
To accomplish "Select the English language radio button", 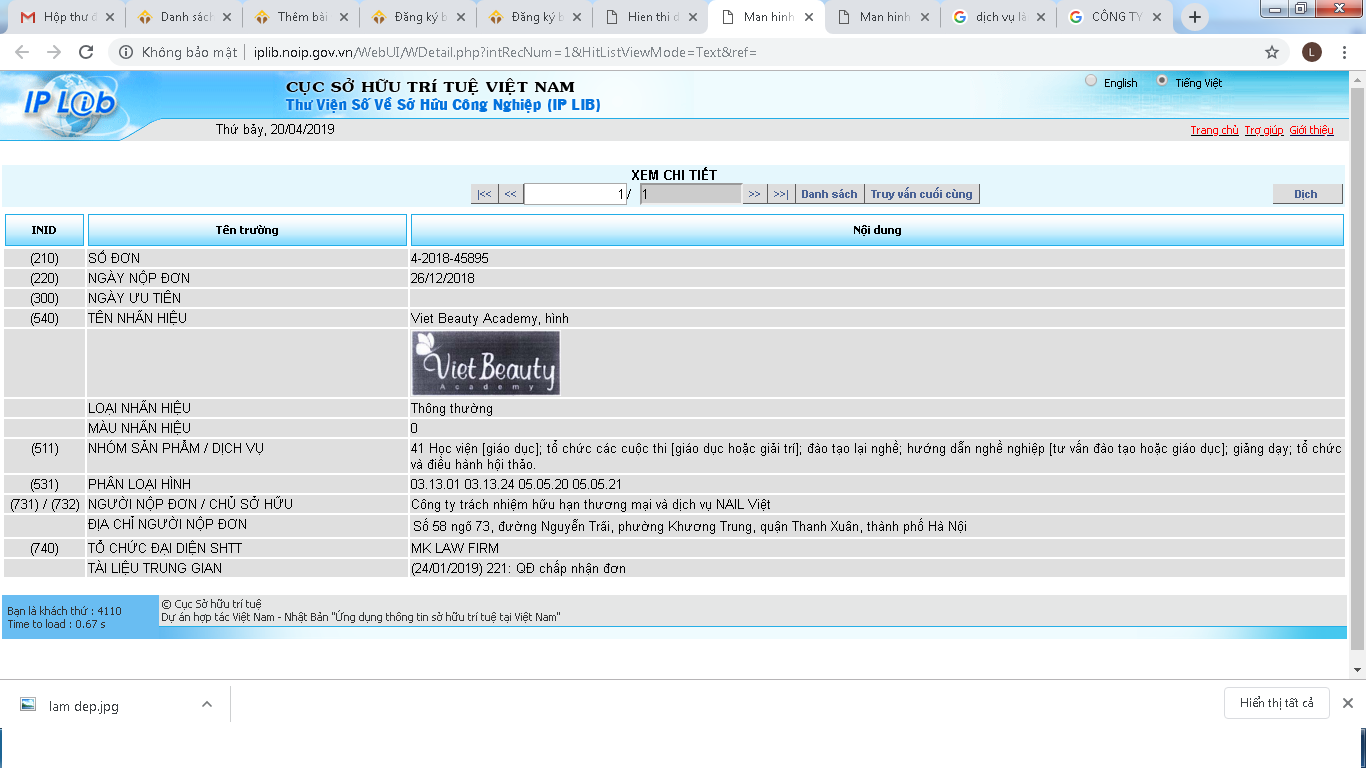I will (x=1091, y=81).
